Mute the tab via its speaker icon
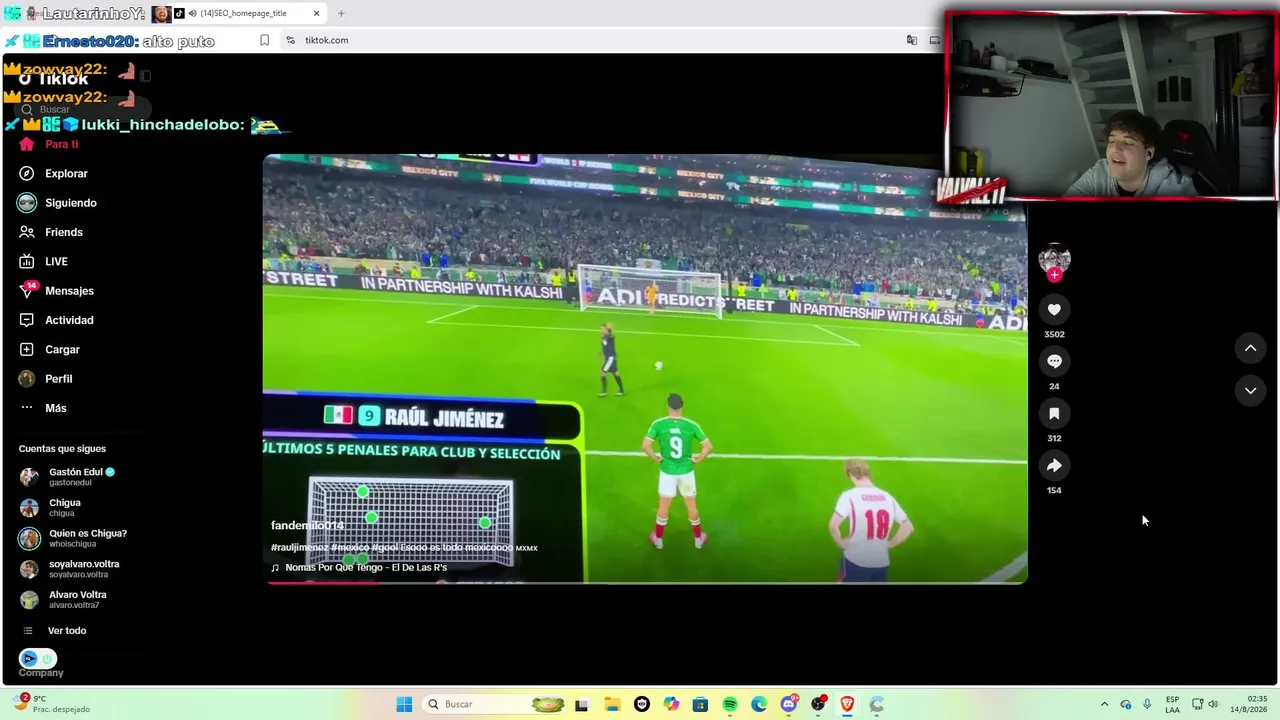 point(192,13)
